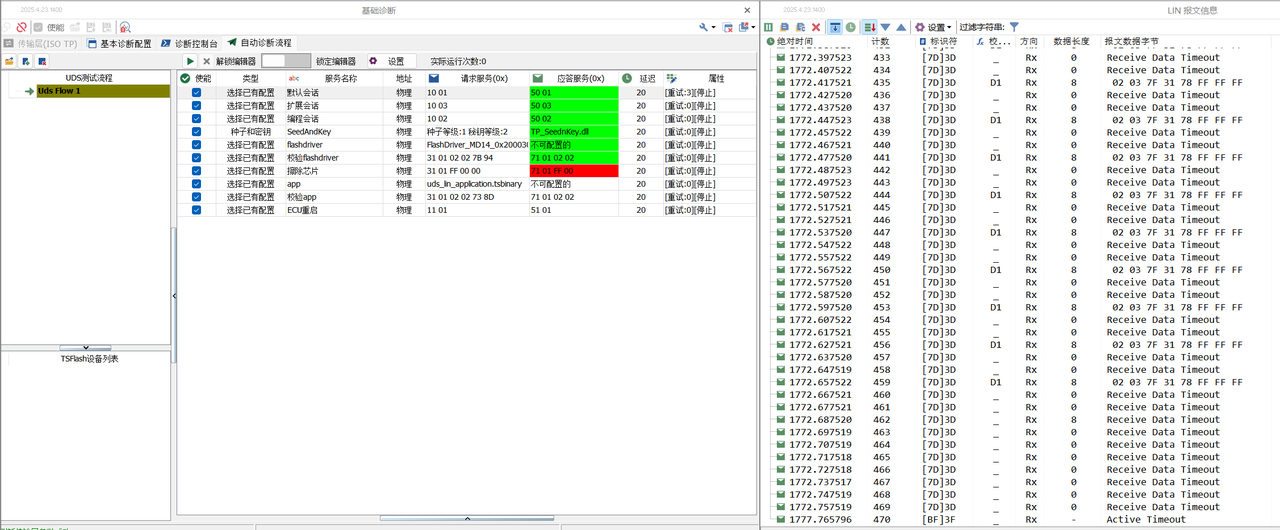Stop flow with the X icon beside play

[206, 61]
